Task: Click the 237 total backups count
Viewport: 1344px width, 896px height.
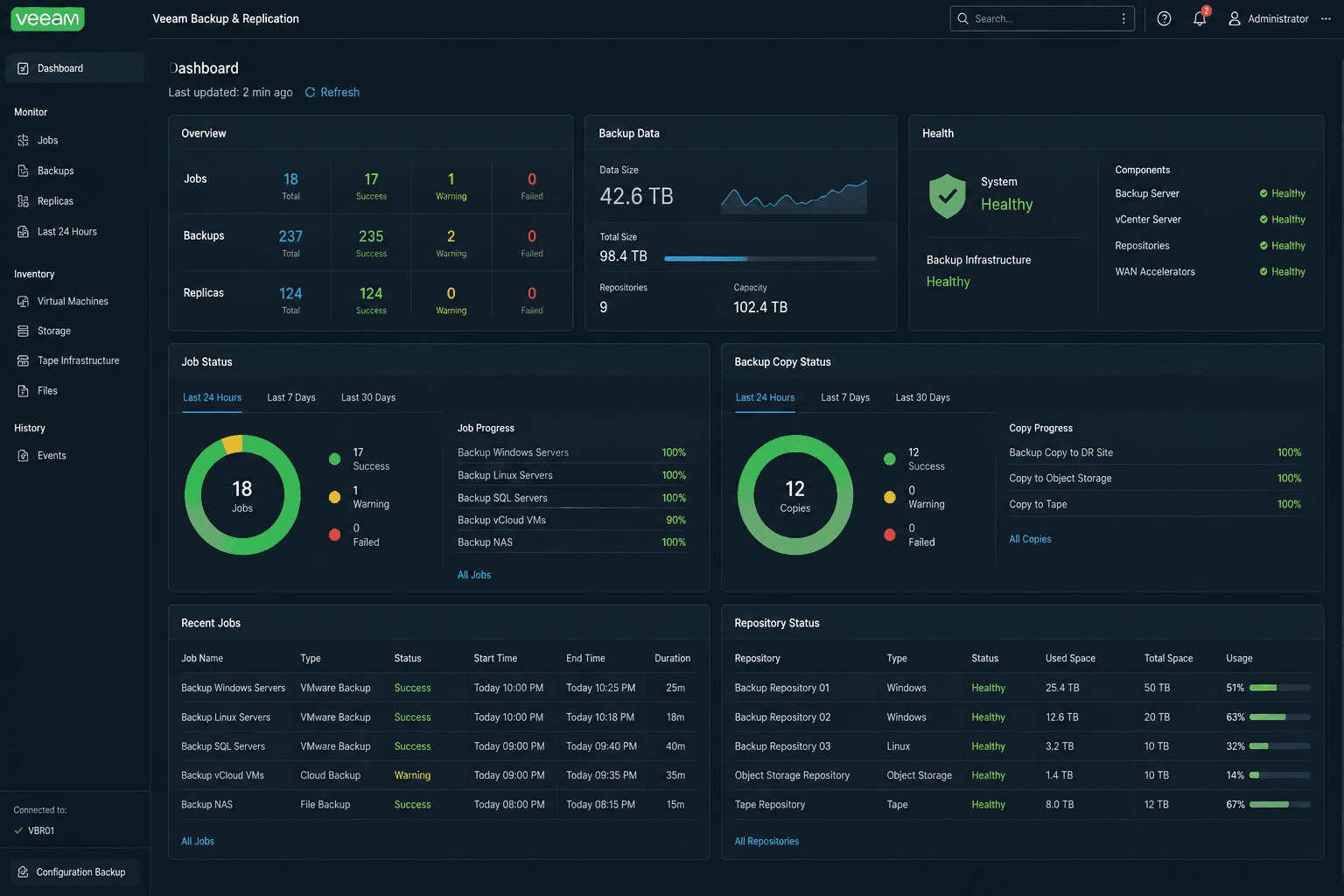Action: [290, 236]
